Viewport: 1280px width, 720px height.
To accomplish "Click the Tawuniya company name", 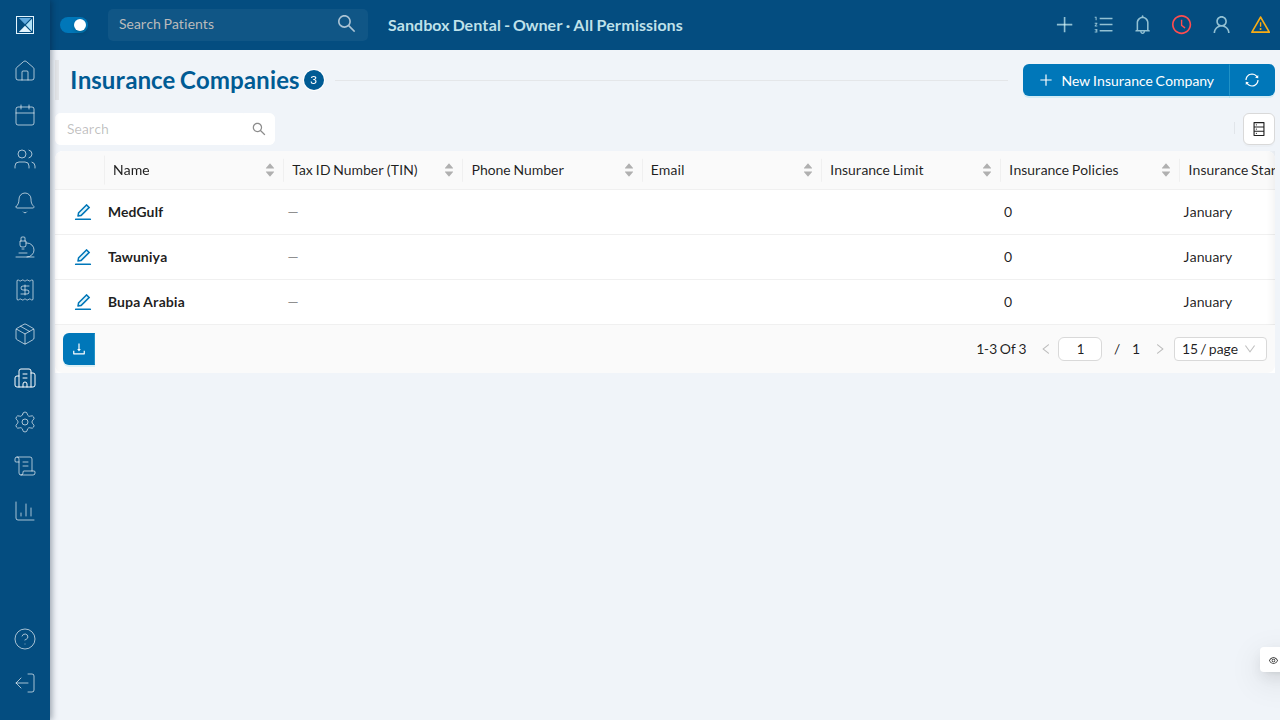I will pos(138,257).
